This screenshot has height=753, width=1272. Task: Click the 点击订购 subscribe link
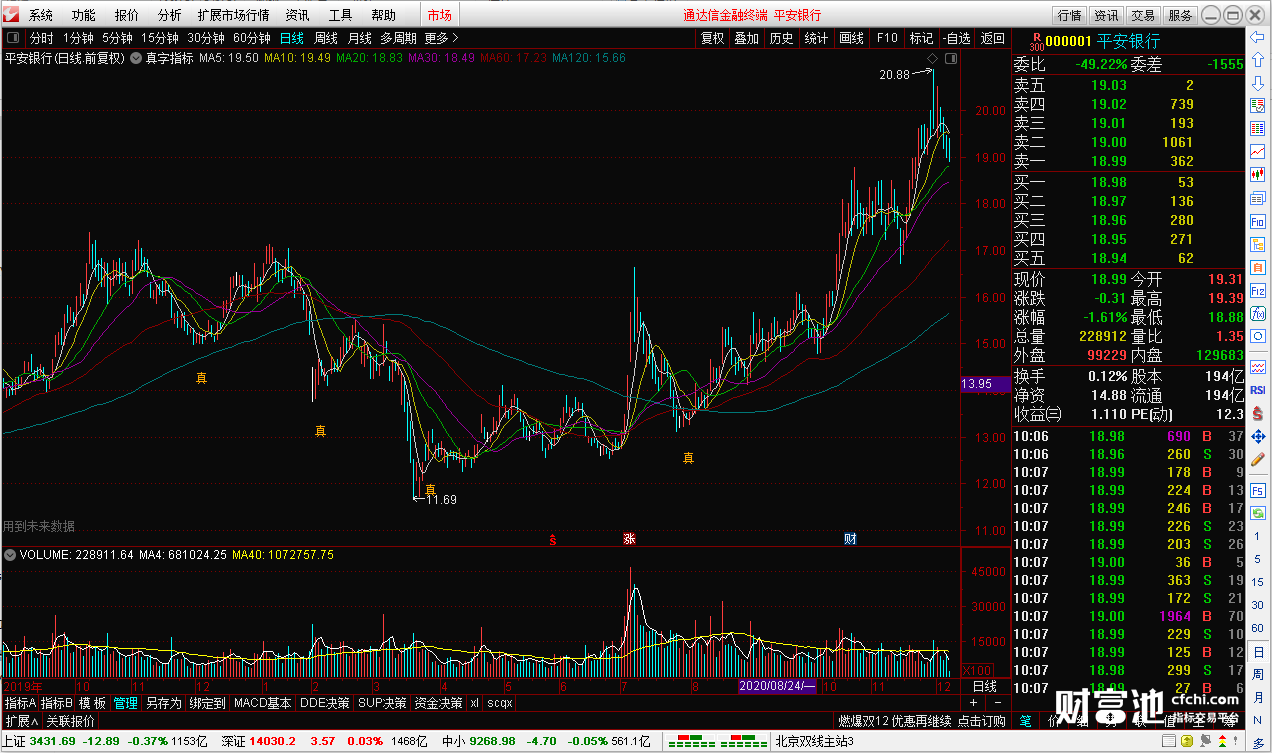pyautogui.click(x=982, y=721)
